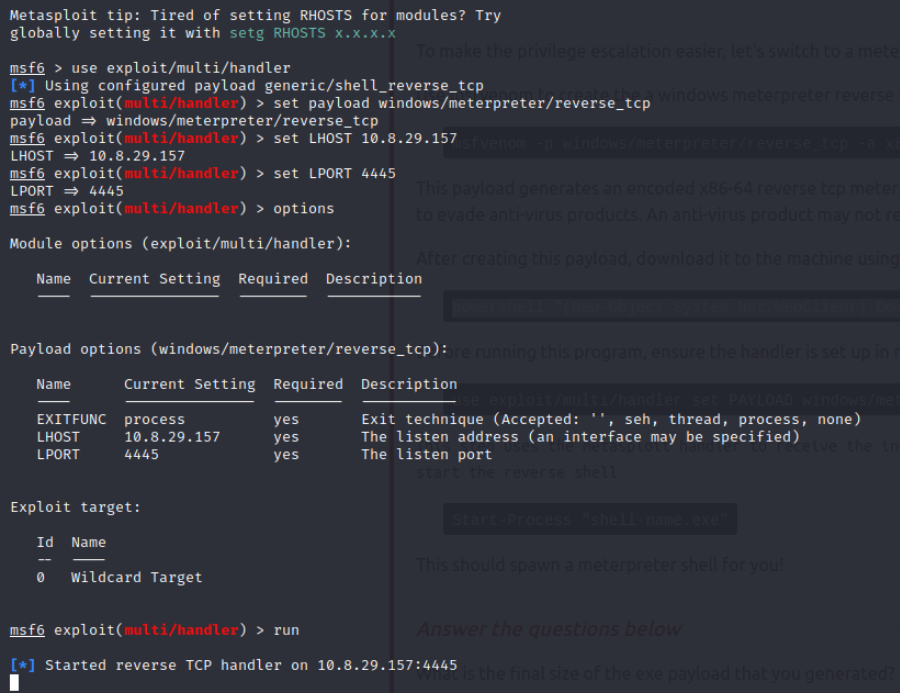
Task: Click the 'Required' header under Module options
Action: pos(273,279)
